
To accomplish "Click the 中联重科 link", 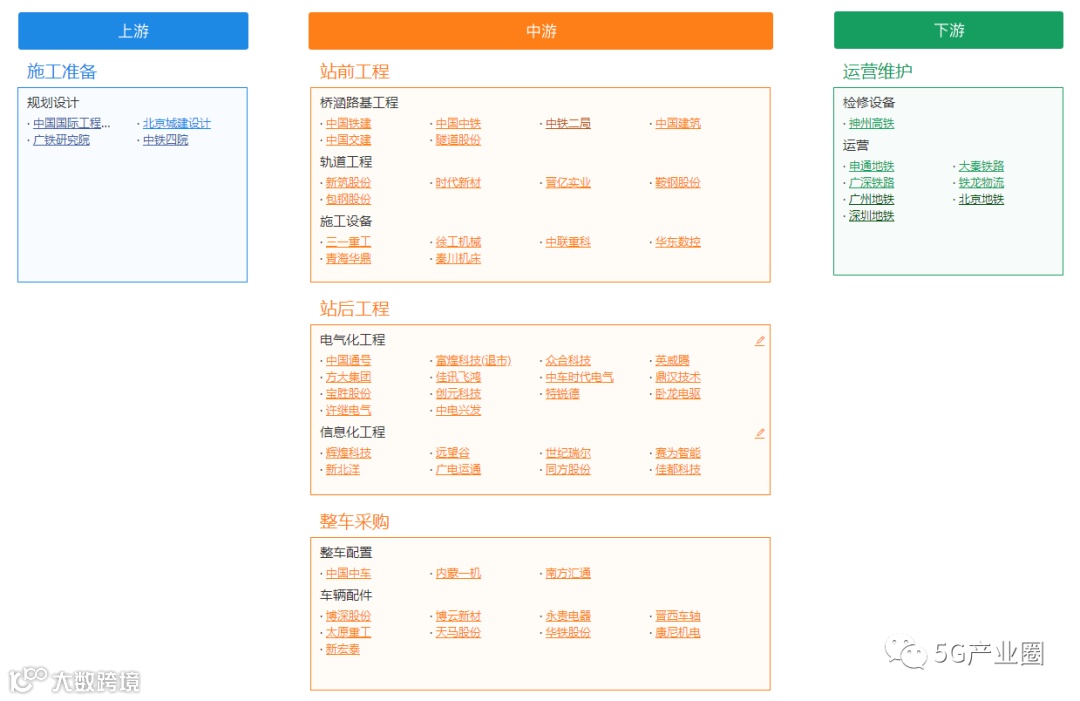I will (x=568, y=242).
